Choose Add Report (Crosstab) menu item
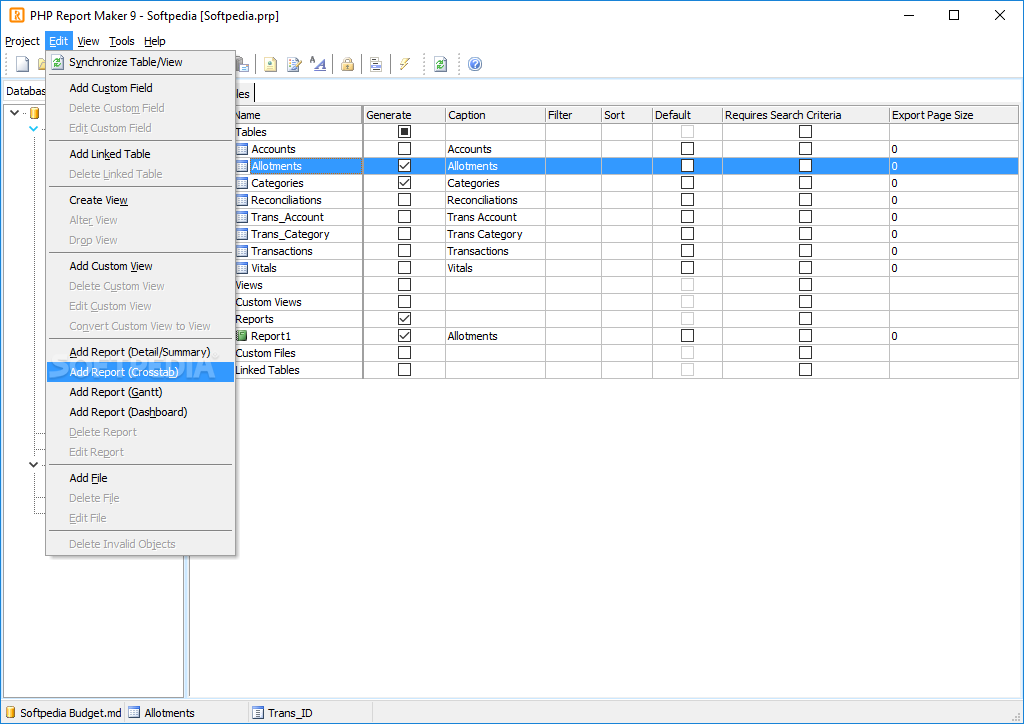This screenshot has height=724, width=1024. click(140, 372)
